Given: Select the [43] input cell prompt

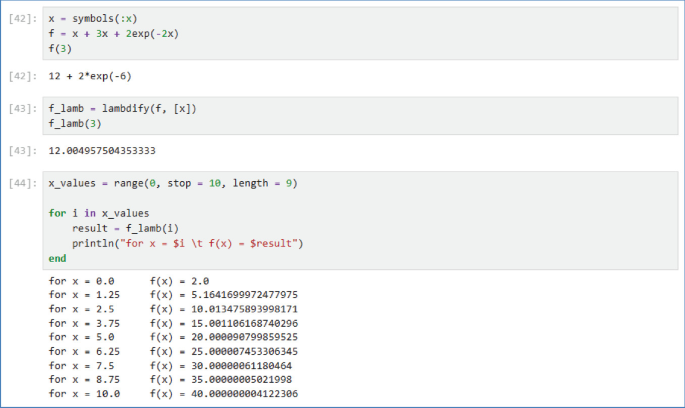Looking at the screenshot, I should tap(22, 107).
